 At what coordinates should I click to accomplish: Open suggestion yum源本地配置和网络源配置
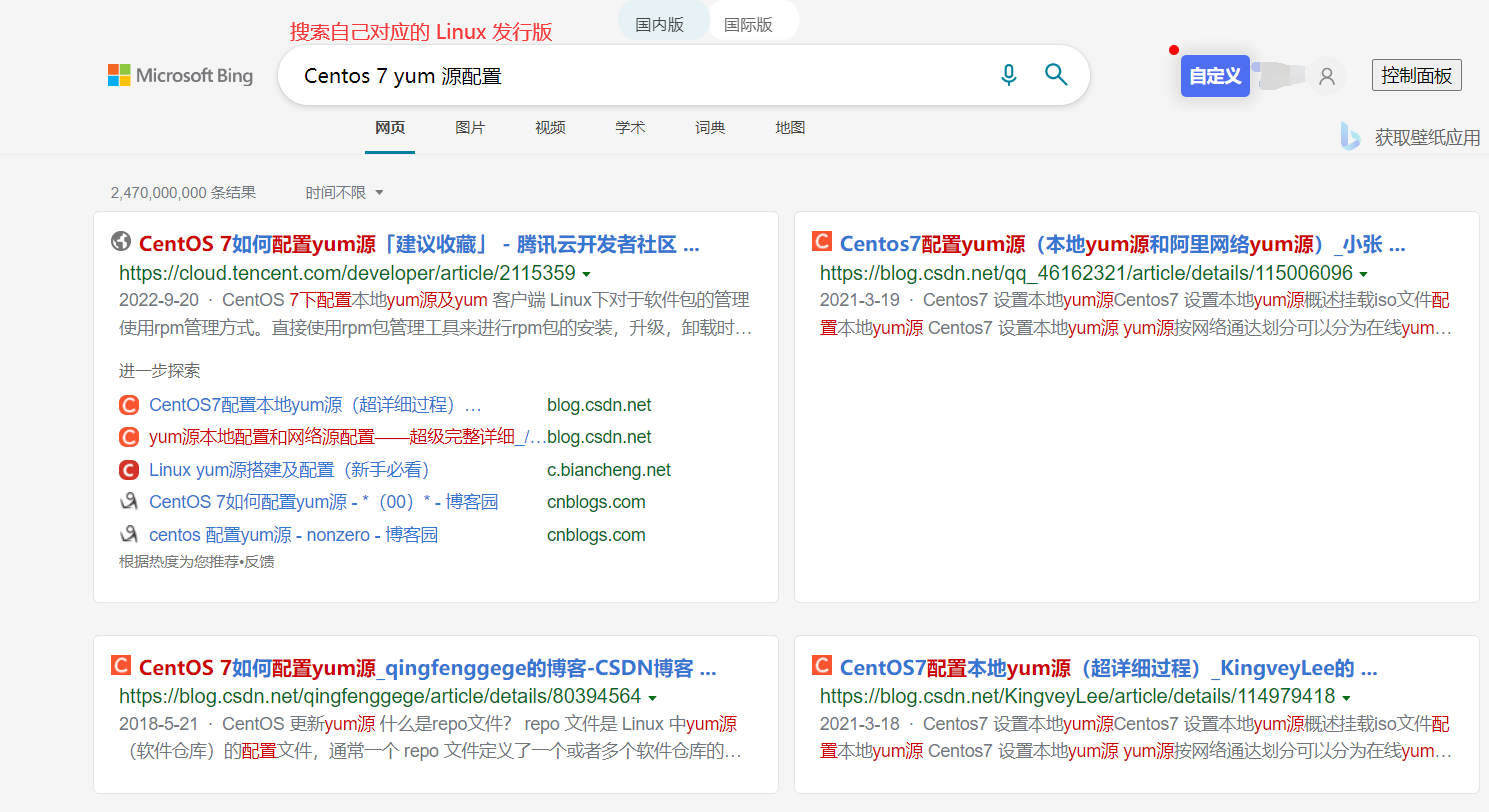[x=348, y=437]
